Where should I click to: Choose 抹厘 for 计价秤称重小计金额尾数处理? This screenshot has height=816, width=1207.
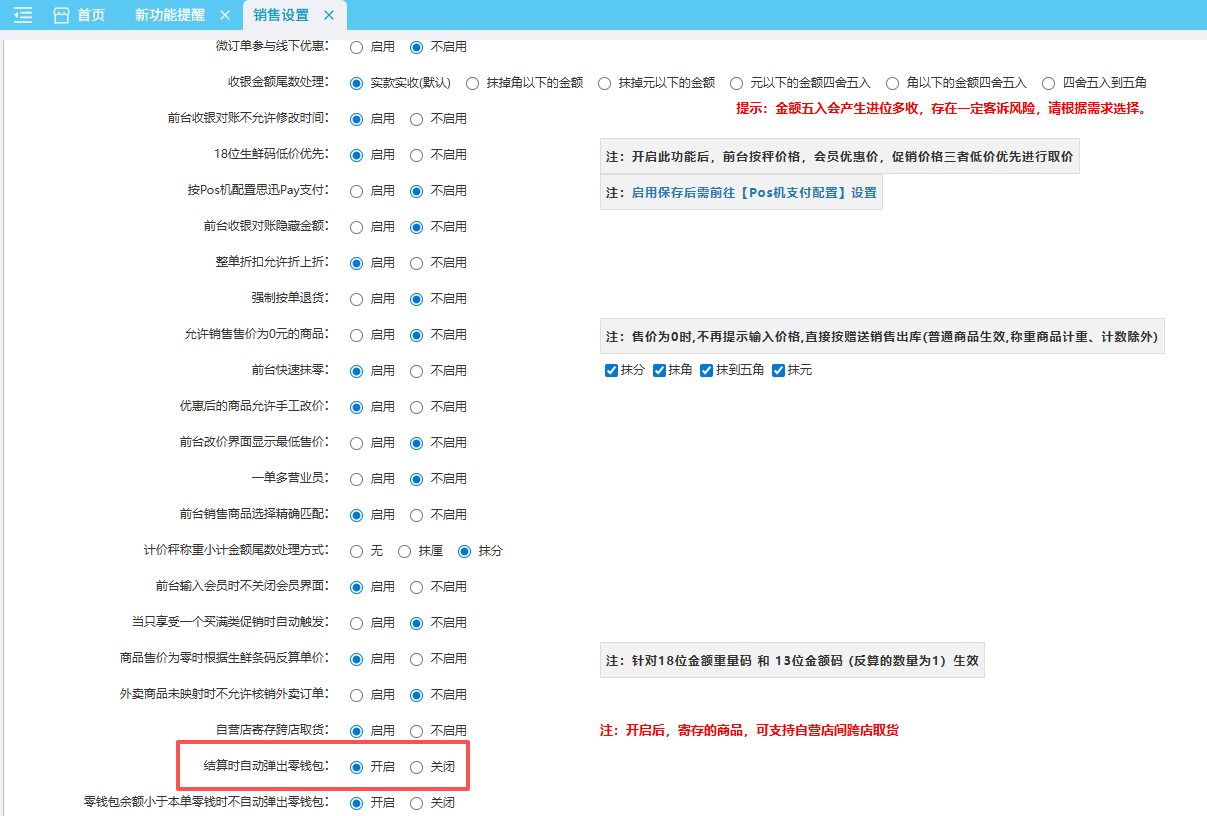(x=405, y=551)
